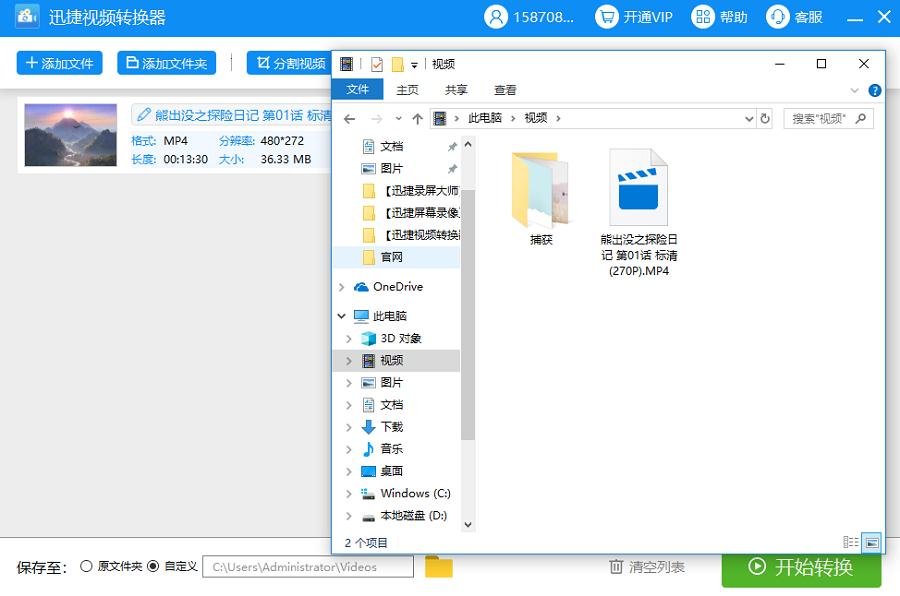Click 清空列表 trash option
The height and width of the screenshot is (596, 900).
646,567
